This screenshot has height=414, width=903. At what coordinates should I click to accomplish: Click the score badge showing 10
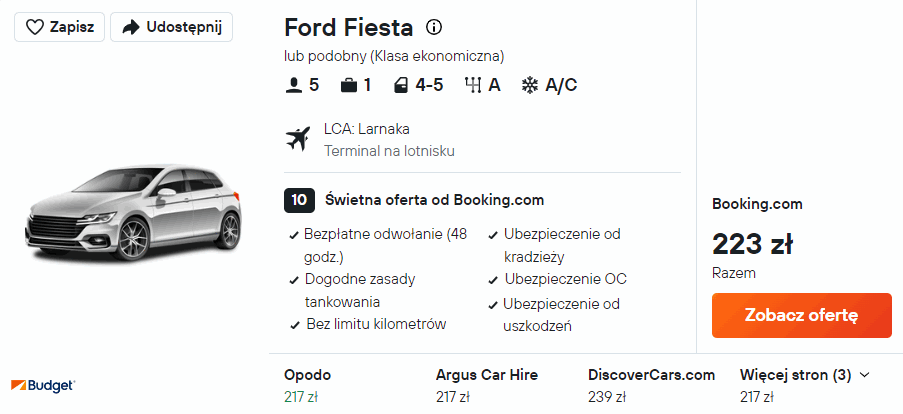click(298, 200)
